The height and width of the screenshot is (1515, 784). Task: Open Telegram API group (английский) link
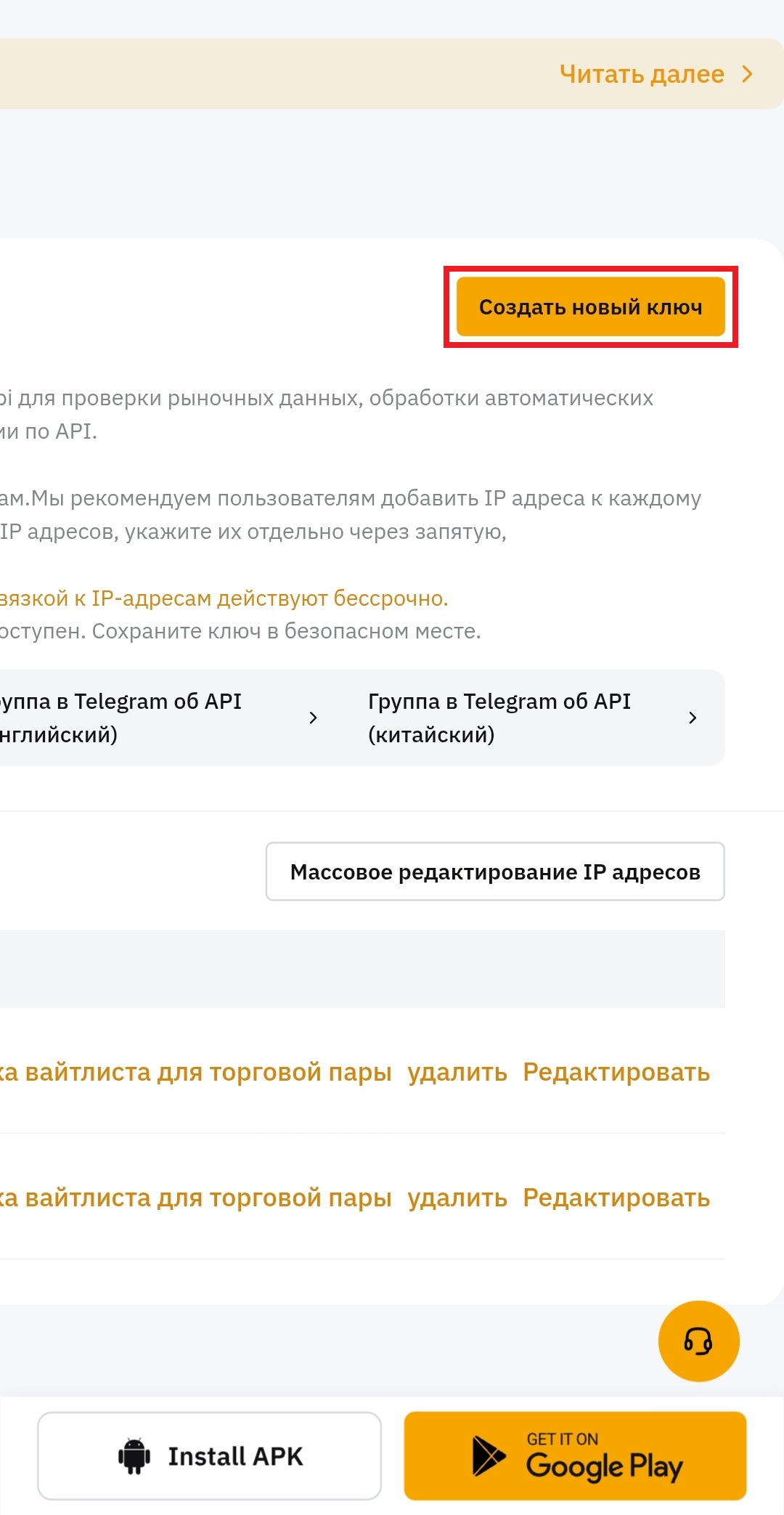point(121,718)
